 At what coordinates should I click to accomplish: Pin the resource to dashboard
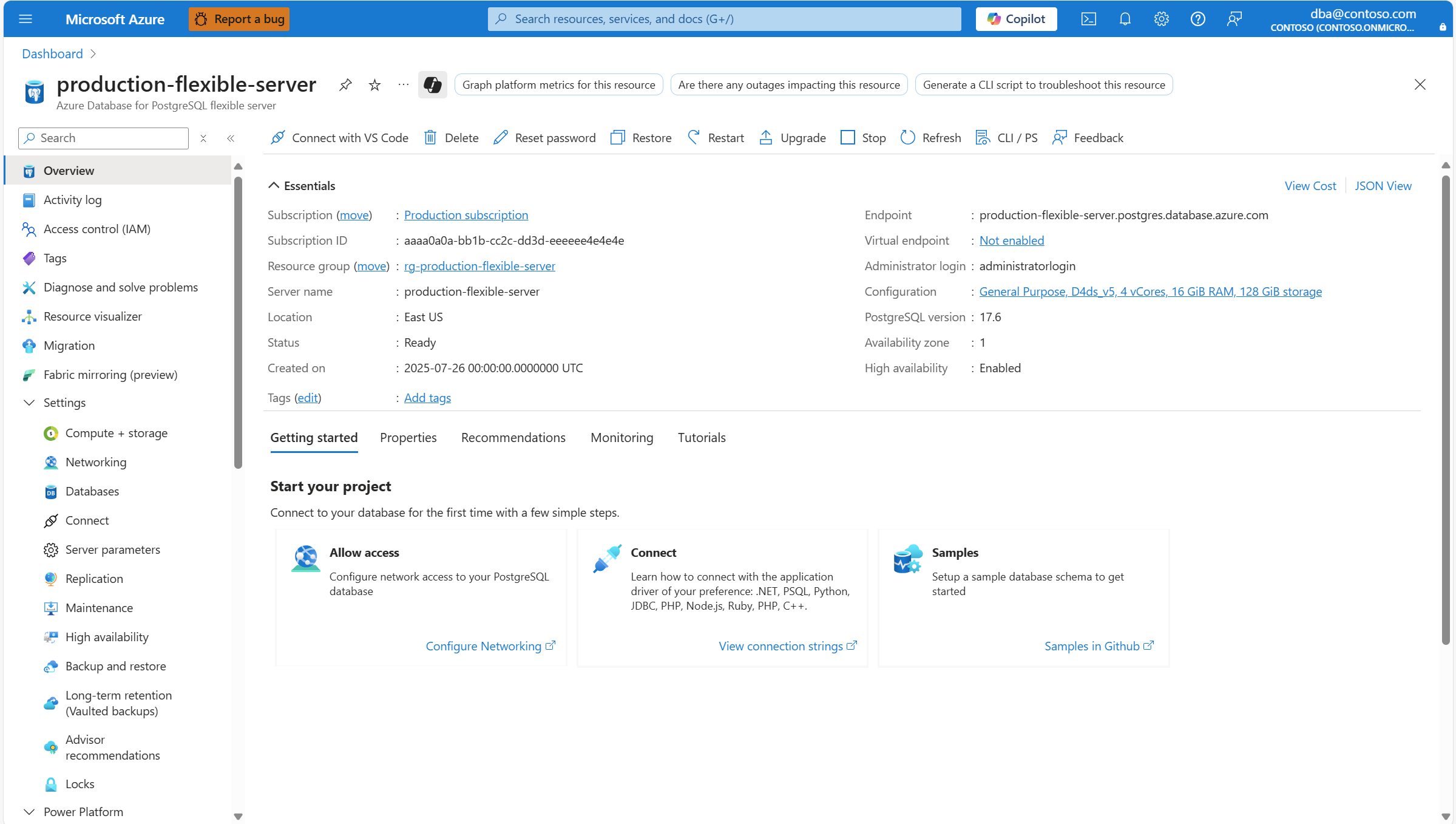(345, 85)
